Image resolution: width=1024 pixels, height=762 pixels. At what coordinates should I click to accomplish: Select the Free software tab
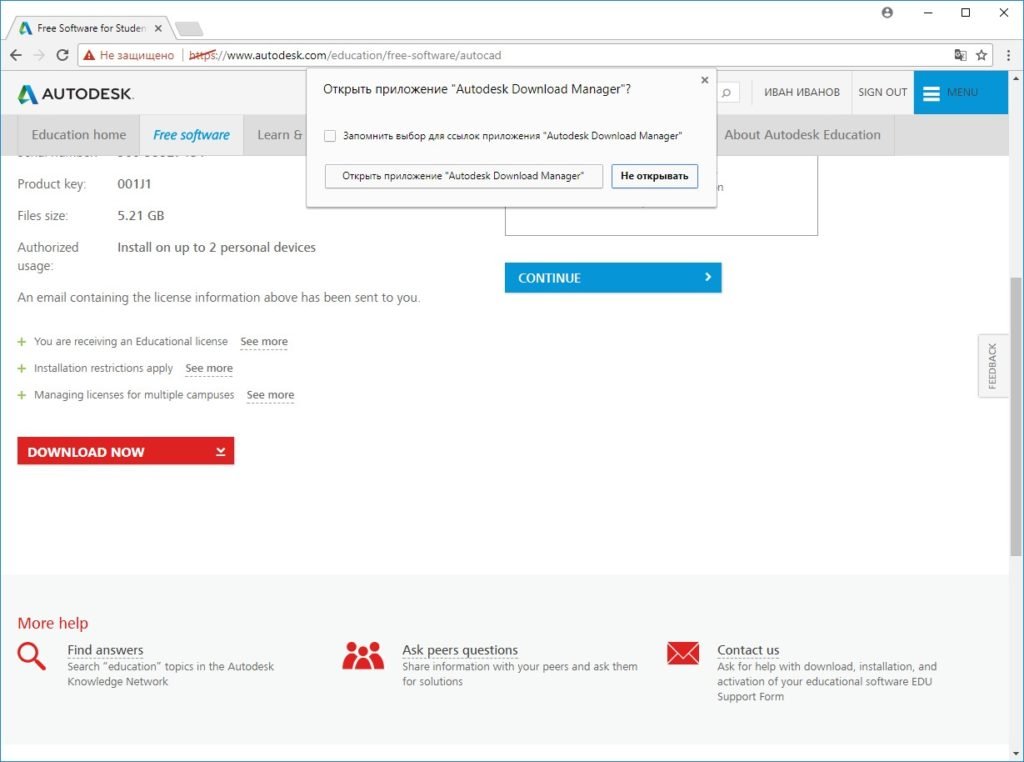tap(191, 135)
